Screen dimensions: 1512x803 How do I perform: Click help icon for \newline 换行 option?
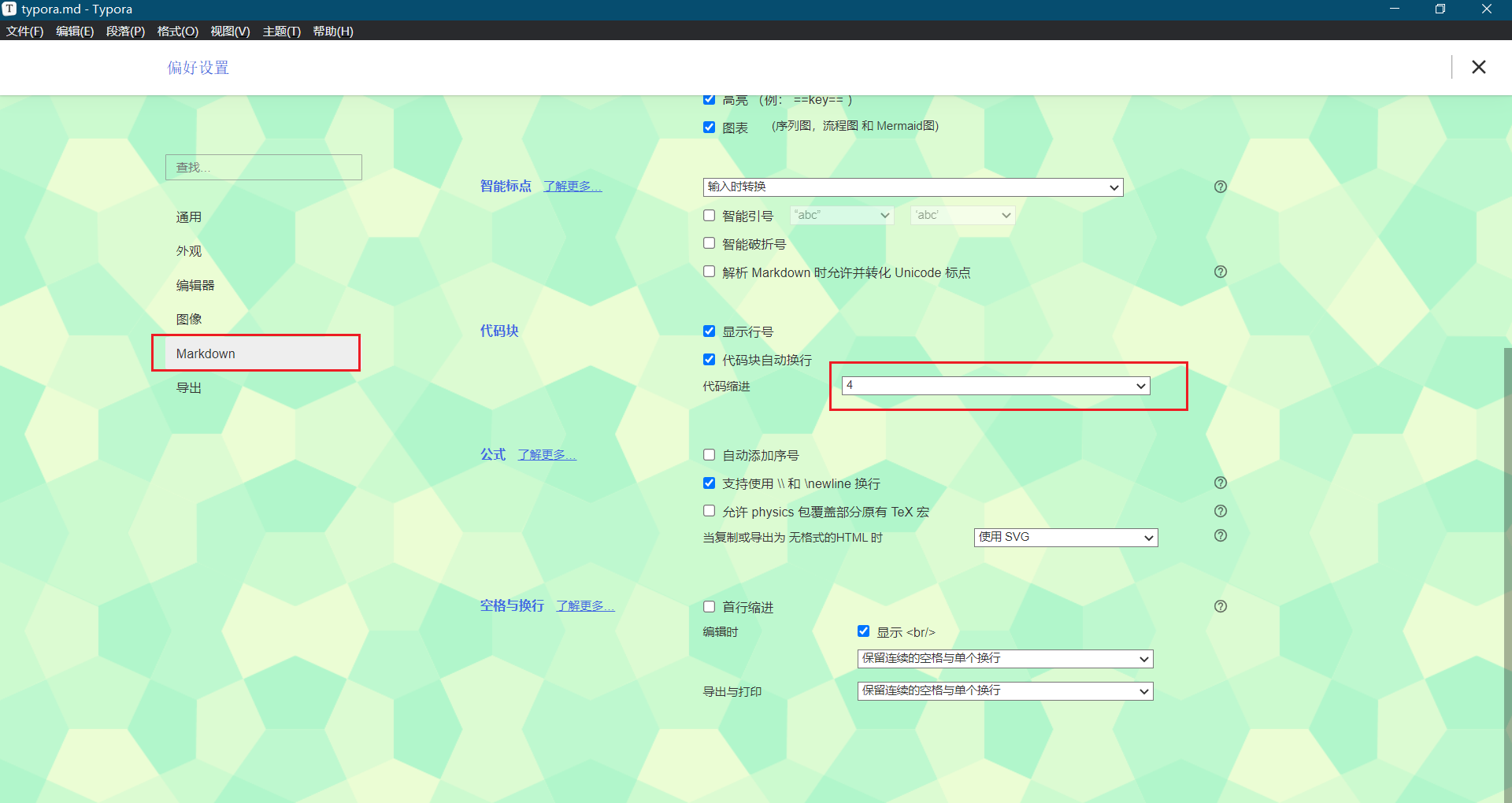(x=1221, y=483)
